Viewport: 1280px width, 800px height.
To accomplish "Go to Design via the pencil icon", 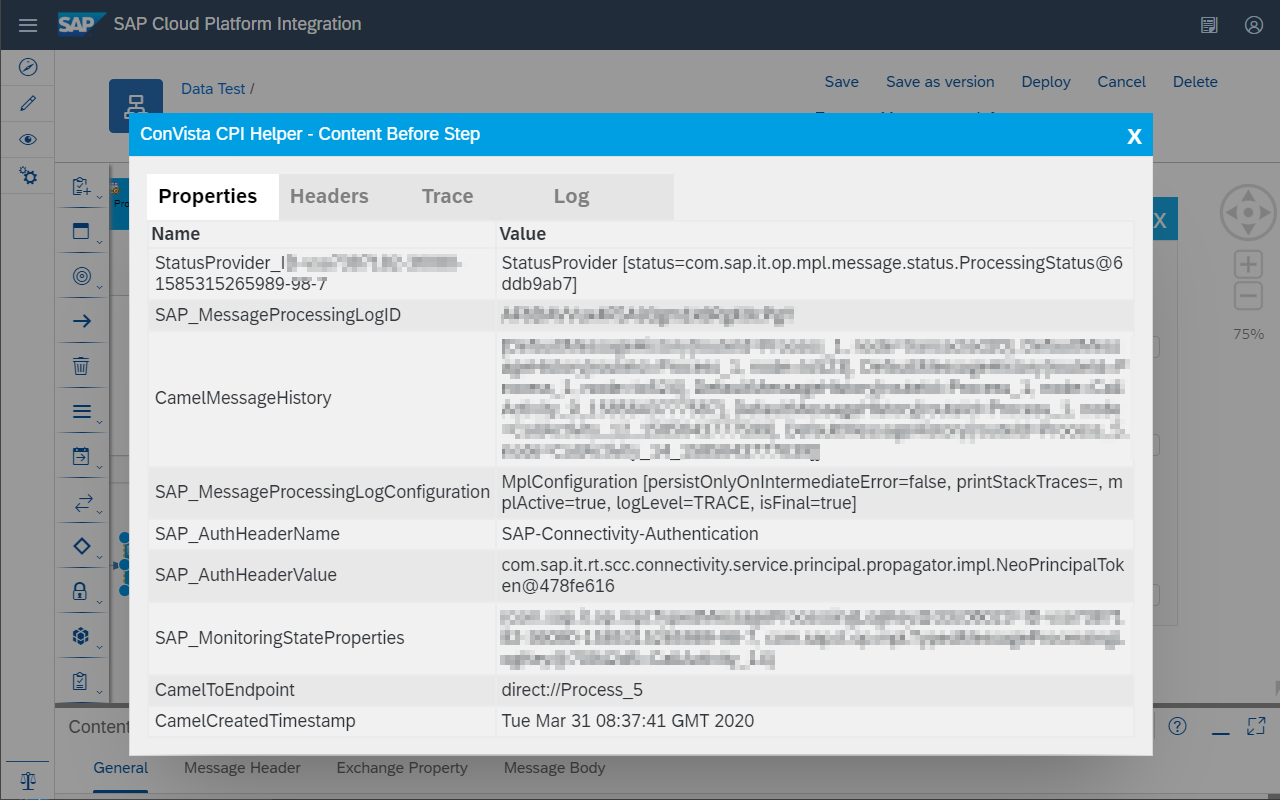I will pos(28,103).
